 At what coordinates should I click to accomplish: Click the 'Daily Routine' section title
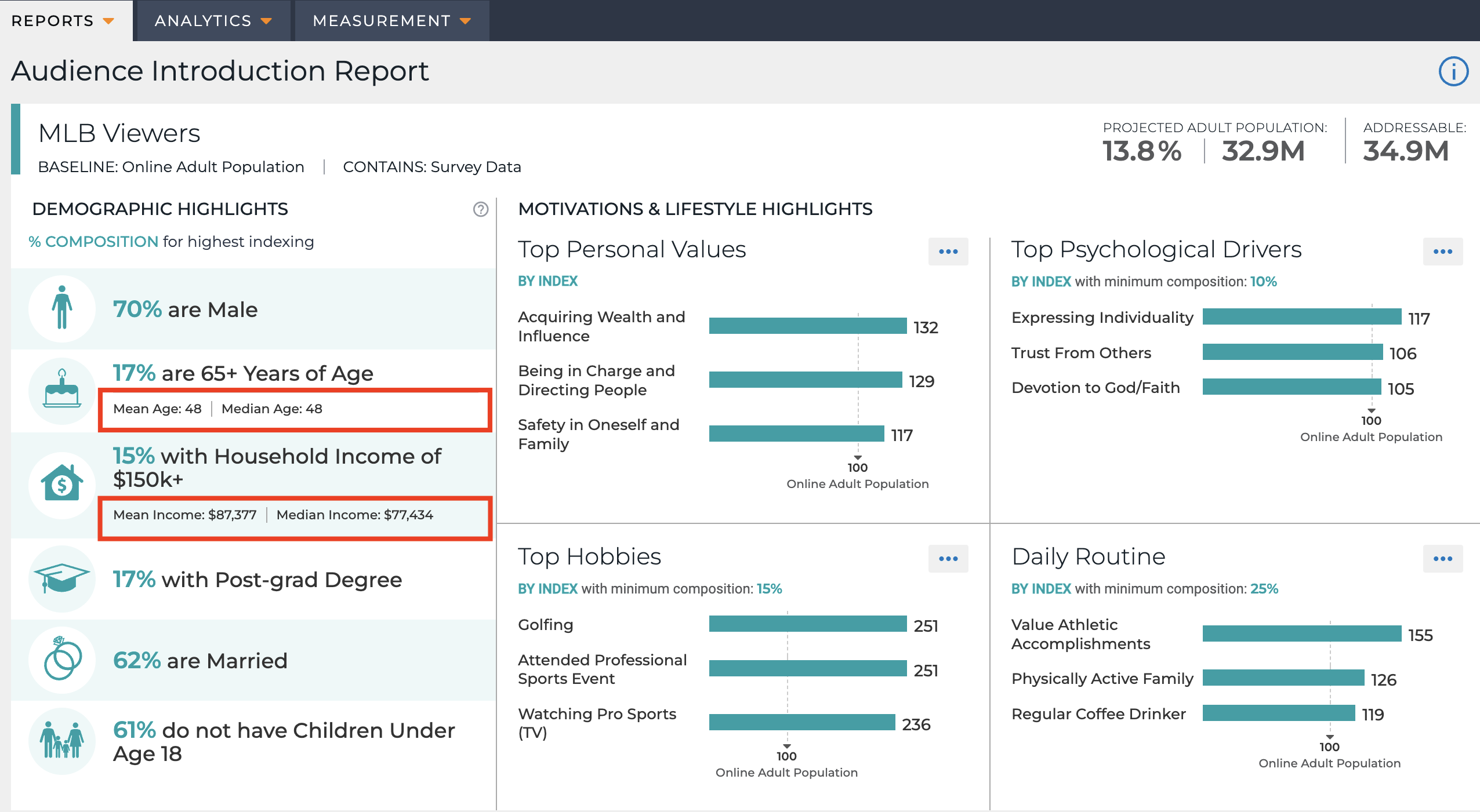pyautogui.click(x=1088, y=556)
